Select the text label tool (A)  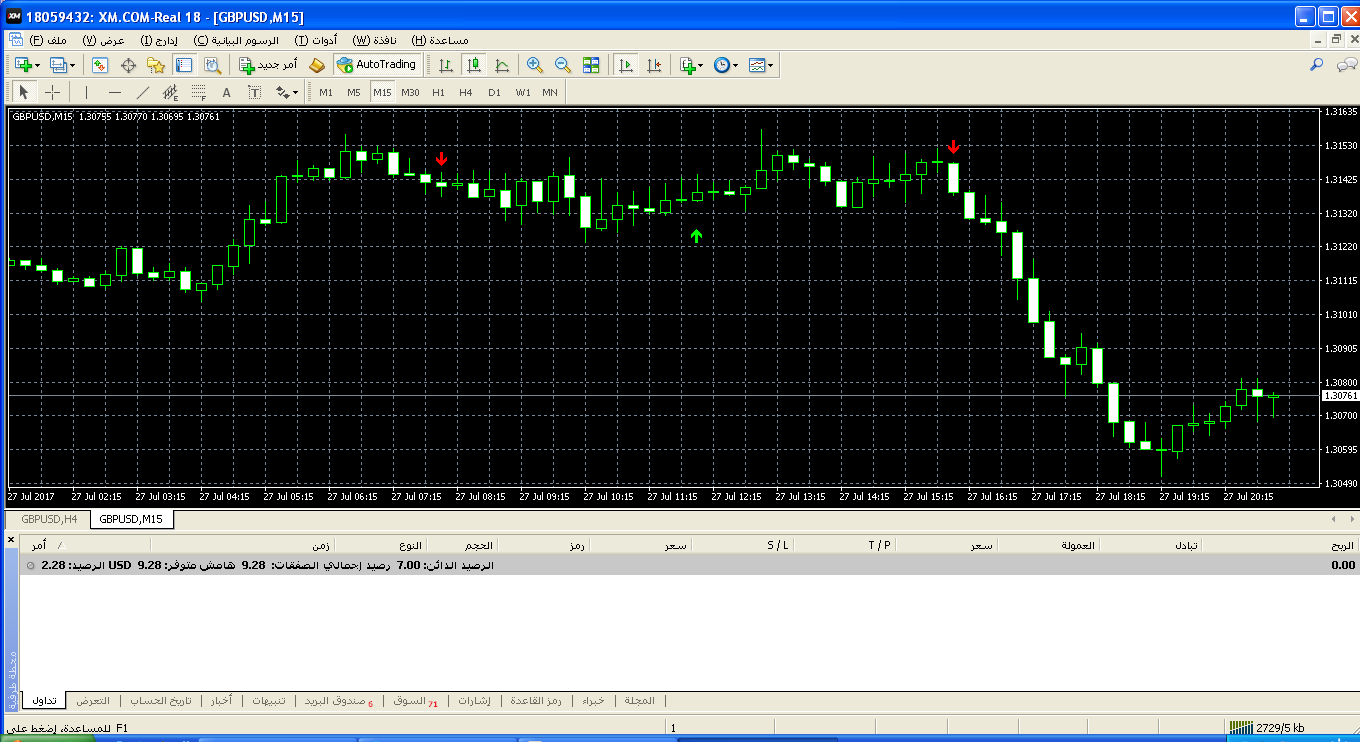[x=226, y=93]
